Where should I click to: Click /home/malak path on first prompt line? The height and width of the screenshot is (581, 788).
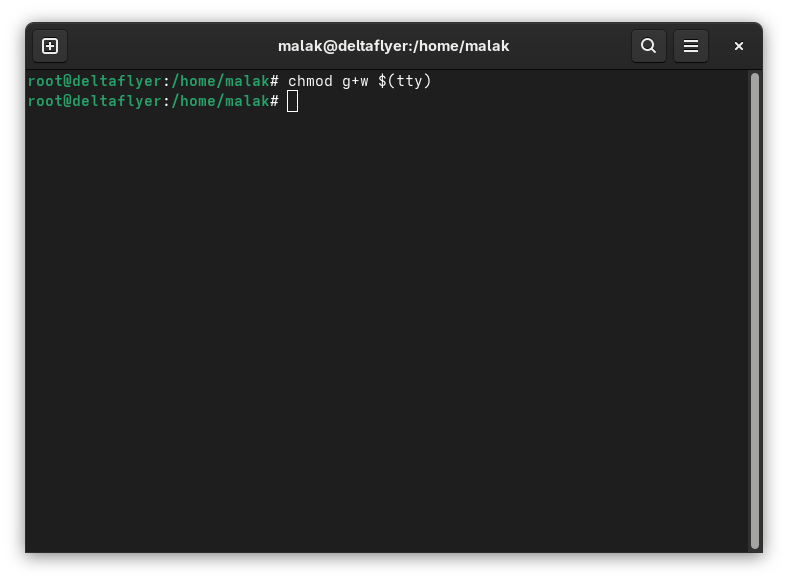click(x=220, y=81)
